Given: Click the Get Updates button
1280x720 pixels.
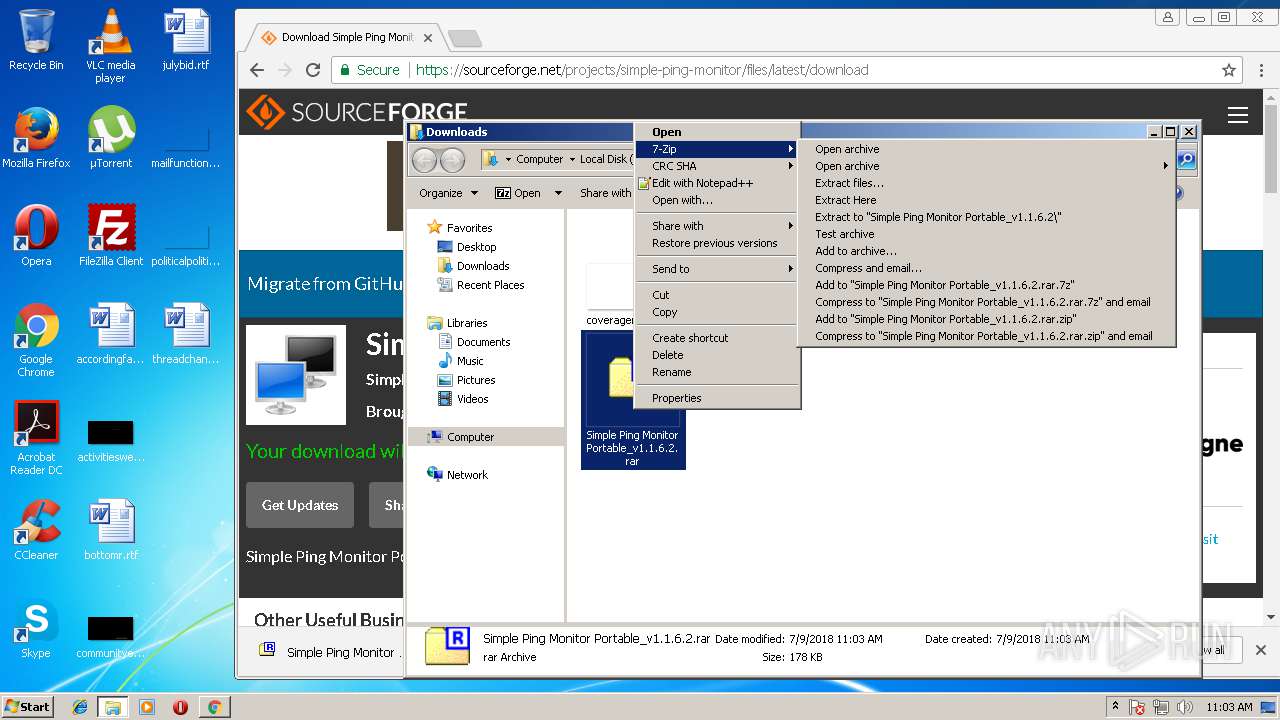Looking at the screenshot, I should pos(300,505).
